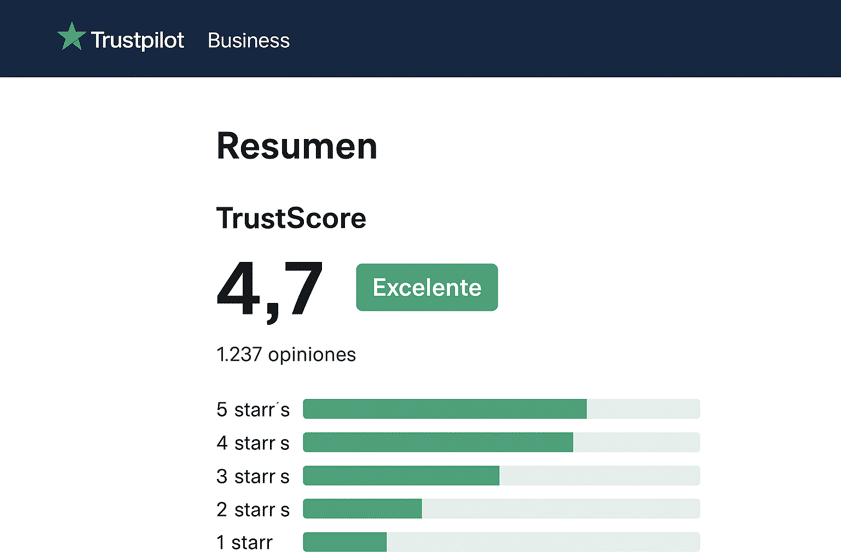
Task: Choose the 1 star rating label
Action: pyautogui.click(x=245, y=543)
